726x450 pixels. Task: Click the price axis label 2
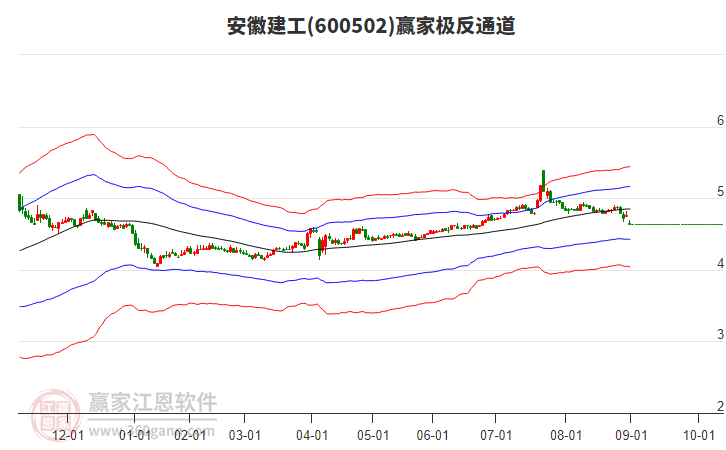tap(720, 406)
